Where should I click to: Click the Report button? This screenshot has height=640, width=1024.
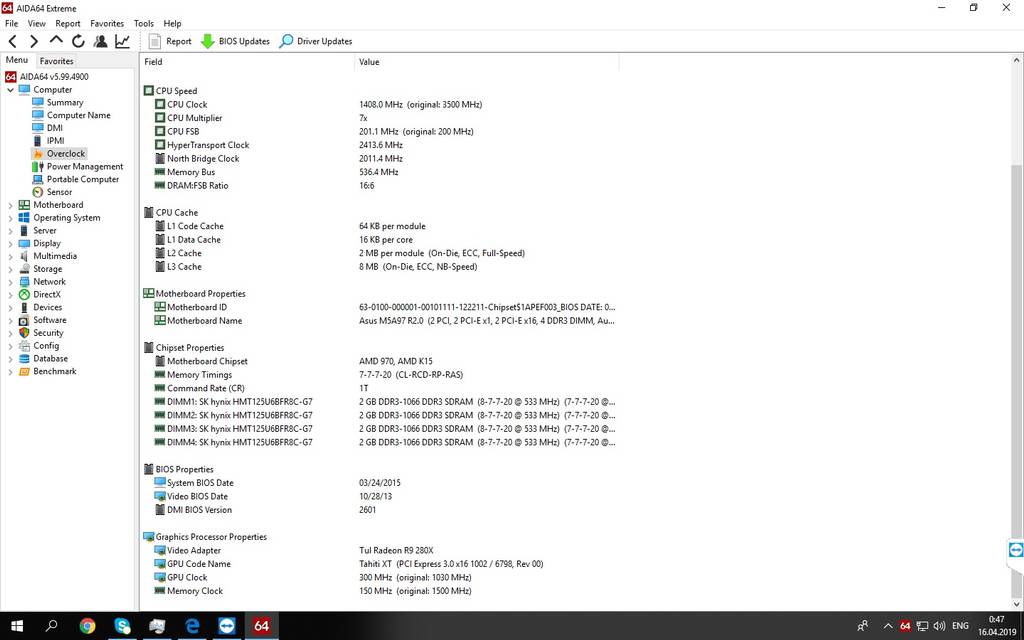[170, 41]
